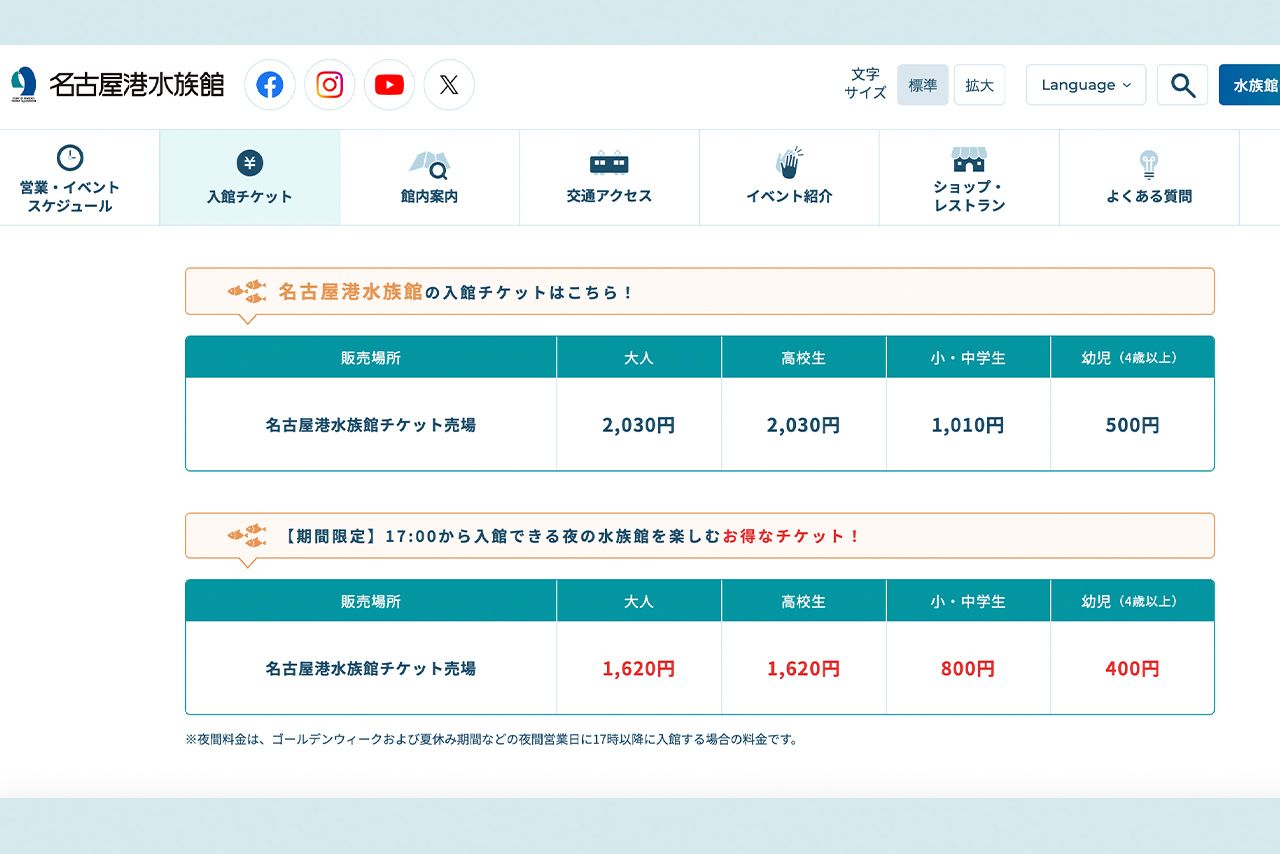Click the clock icon for schedule

(x=70, y=158)
